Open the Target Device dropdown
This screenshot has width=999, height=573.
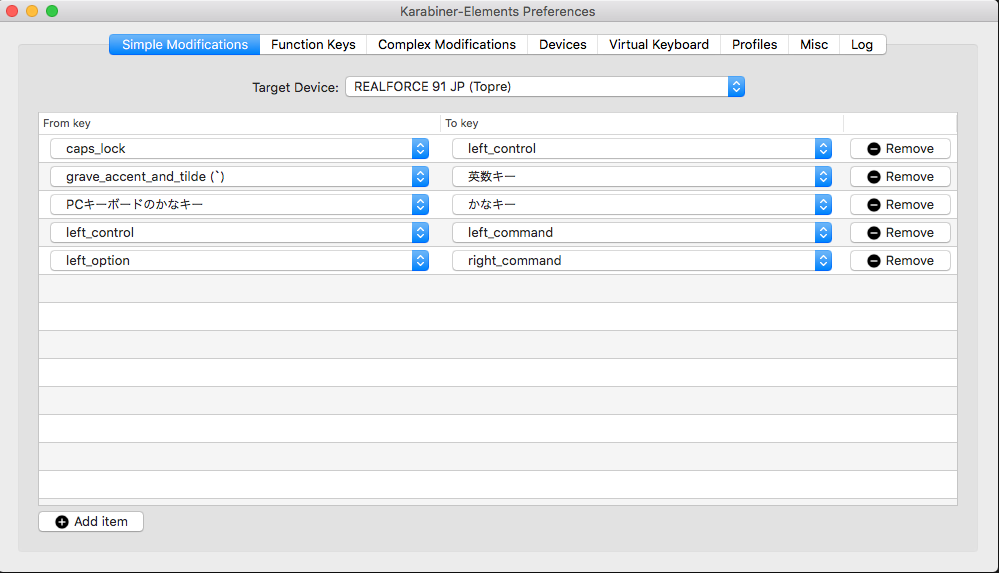(545, 87)
